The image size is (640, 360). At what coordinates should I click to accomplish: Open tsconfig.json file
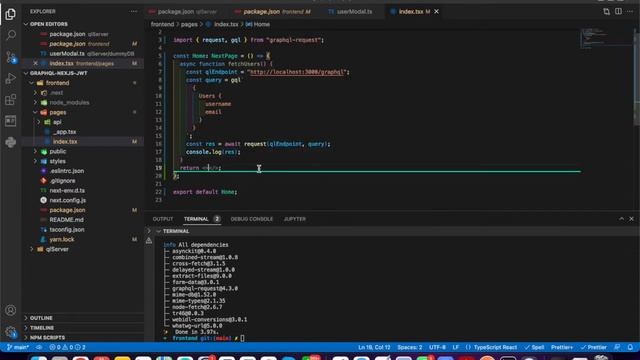[x=67, y=230]
